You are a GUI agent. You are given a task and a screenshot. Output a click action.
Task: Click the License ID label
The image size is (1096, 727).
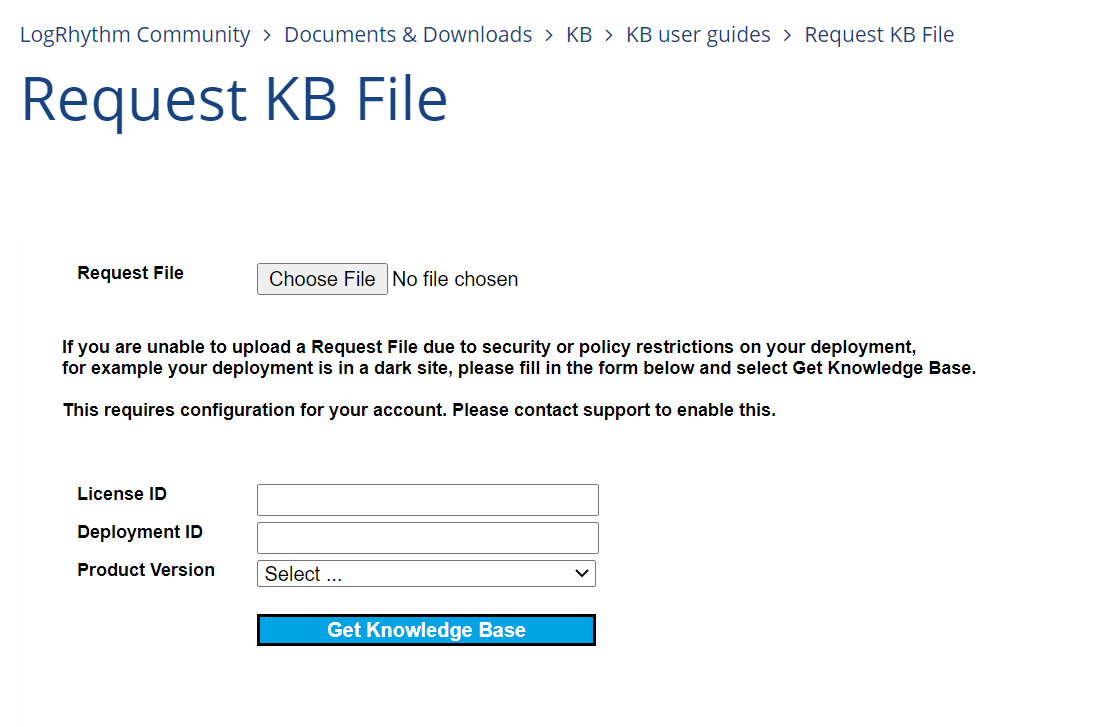pos(122,494)
